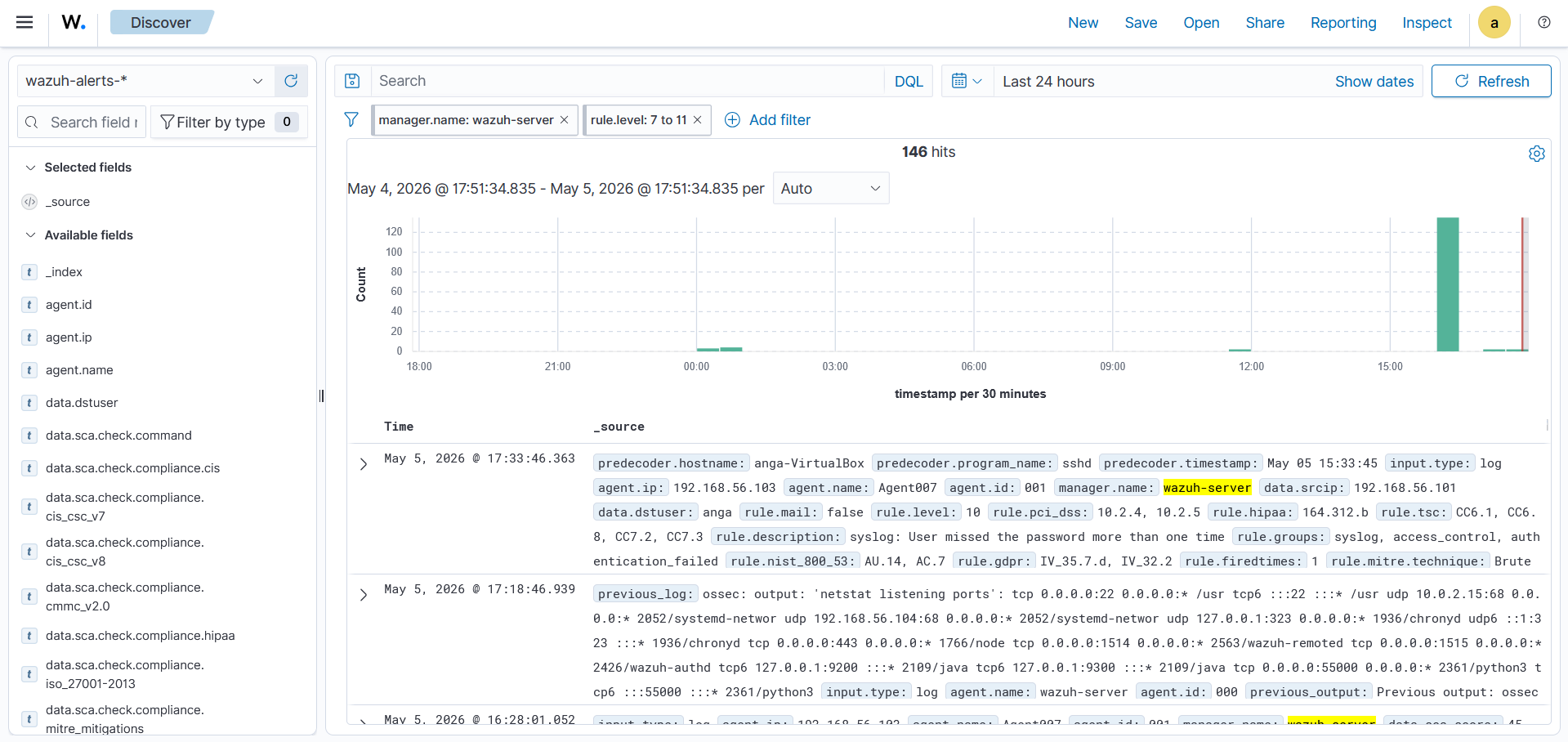Click the _source column header
This screenshot has width=1568, height=742.
(x=619, y=427)
